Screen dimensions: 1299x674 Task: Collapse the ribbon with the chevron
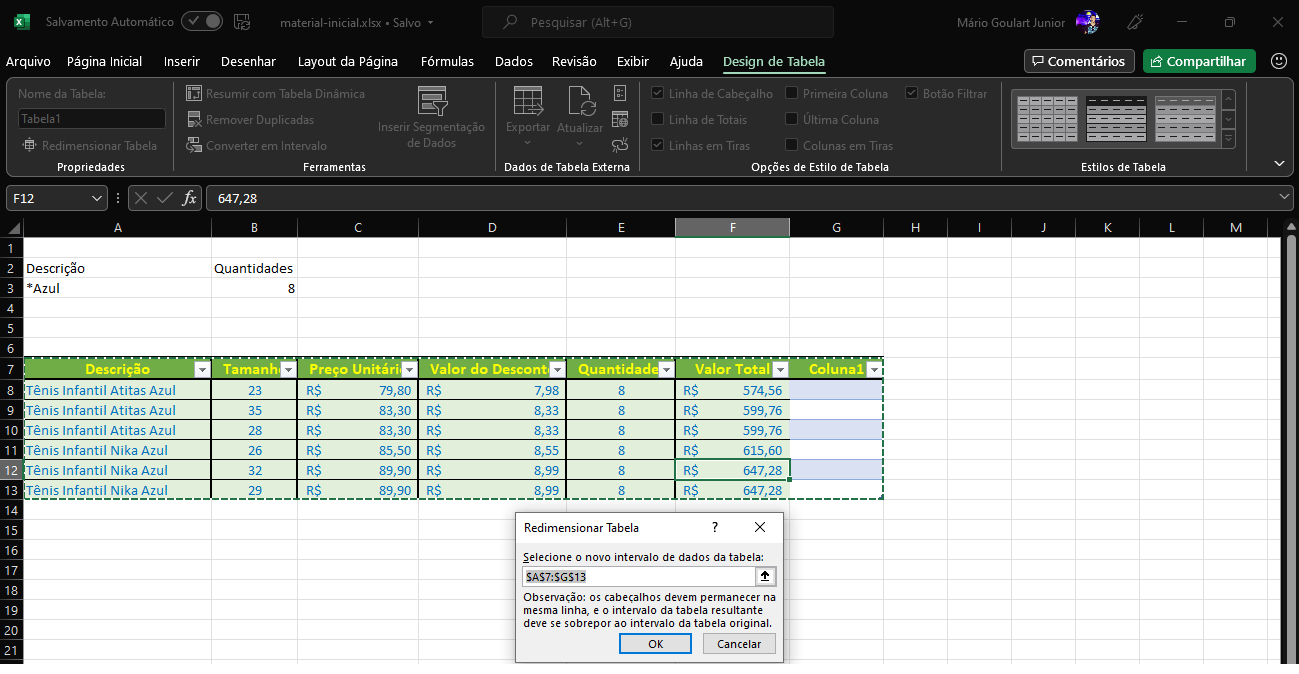pos(1279,163)
